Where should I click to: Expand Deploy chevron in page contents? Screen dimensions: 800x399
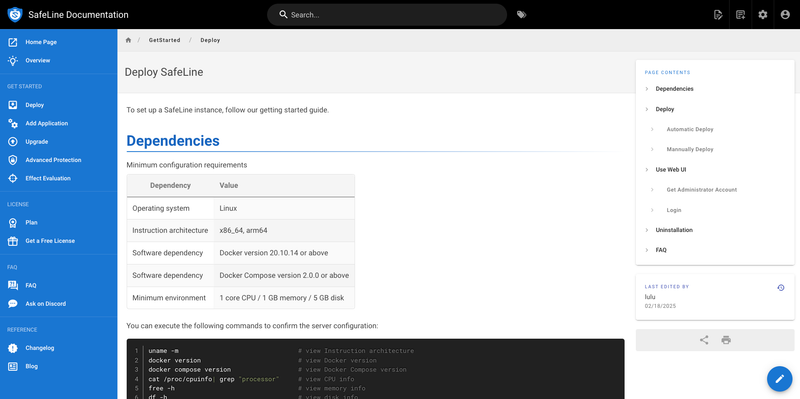pyautogui.click(x=646, y=109)
